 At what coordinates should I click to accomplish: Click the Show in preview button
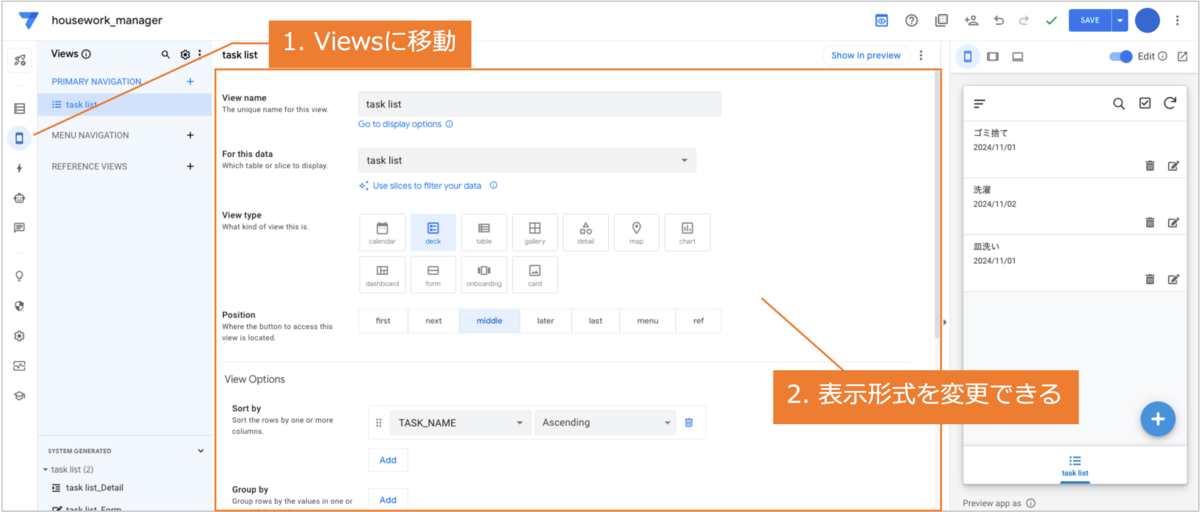pos(866,55)
